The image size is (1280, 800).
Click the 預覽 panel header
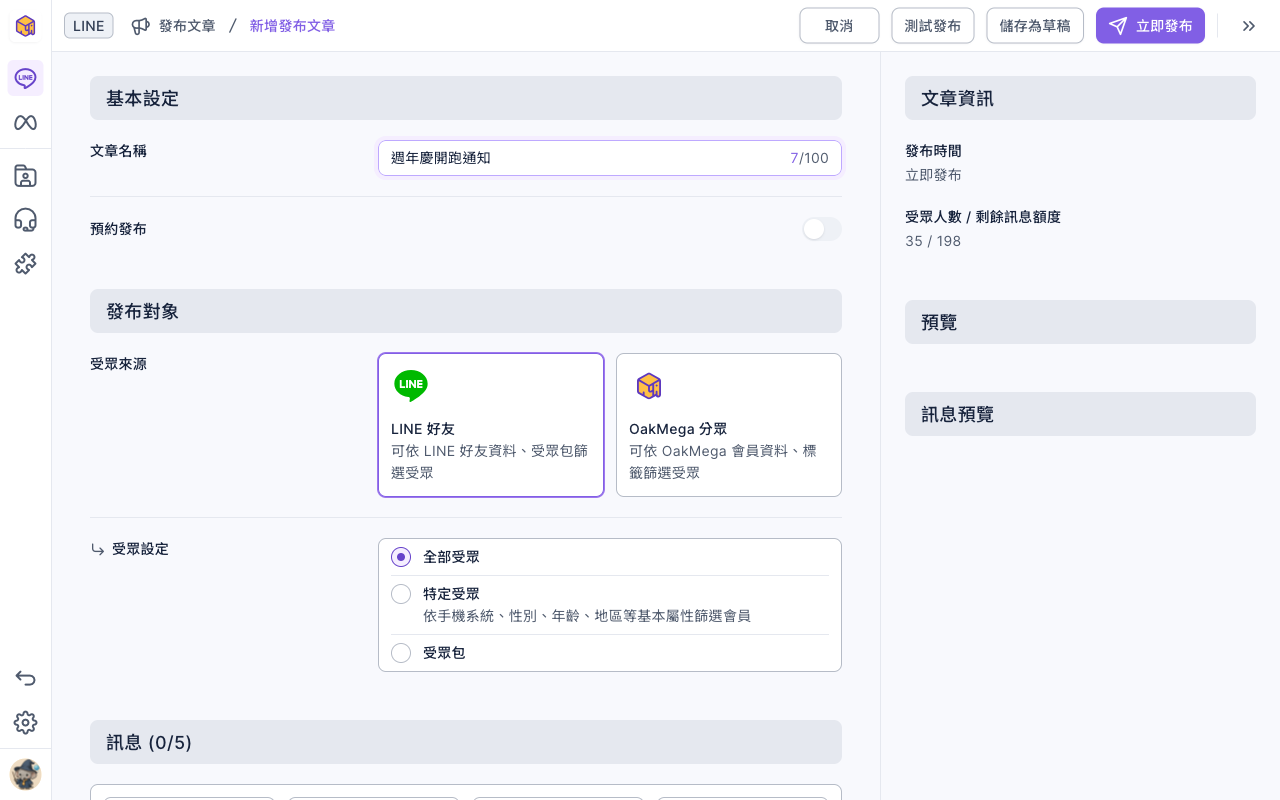pos(1080,322)
